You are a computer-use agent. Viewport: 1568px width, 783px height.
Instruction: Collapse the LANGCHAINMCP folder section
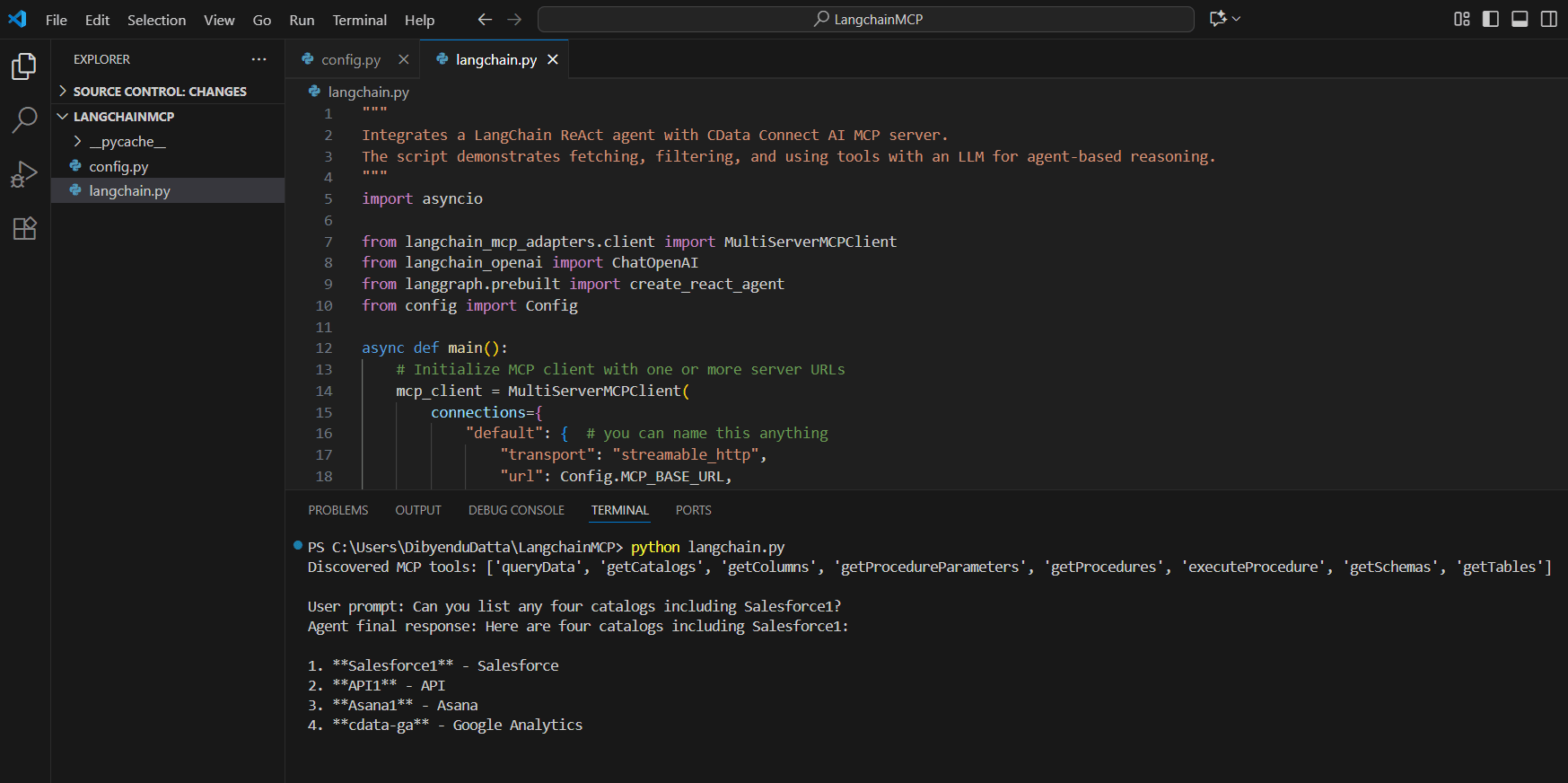[x=124, y=117]
